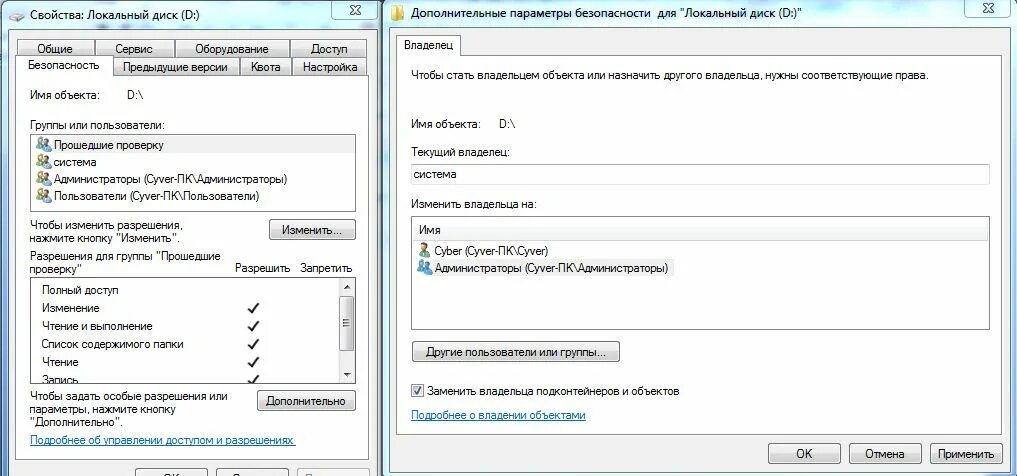Switch to the Общие tab
Image resolution: width=1017 pixels, height=476 pixels.
click(x=55, y=49)
